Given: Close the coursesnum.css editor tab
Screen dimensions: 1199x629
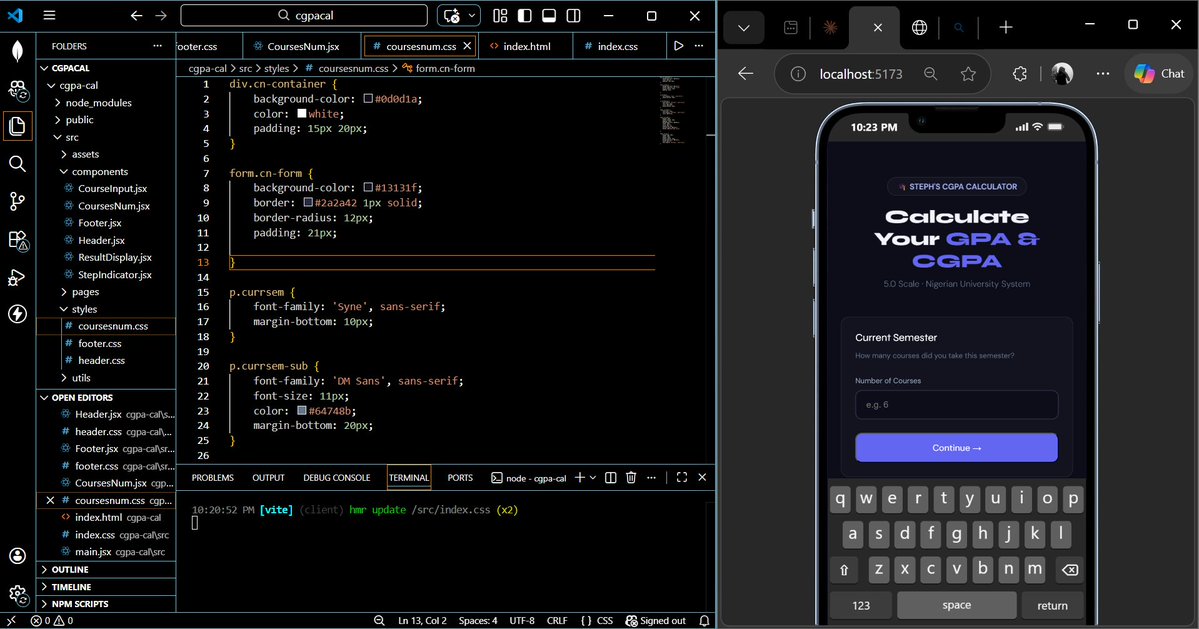Looking at the screenshot, I should 467,46.
